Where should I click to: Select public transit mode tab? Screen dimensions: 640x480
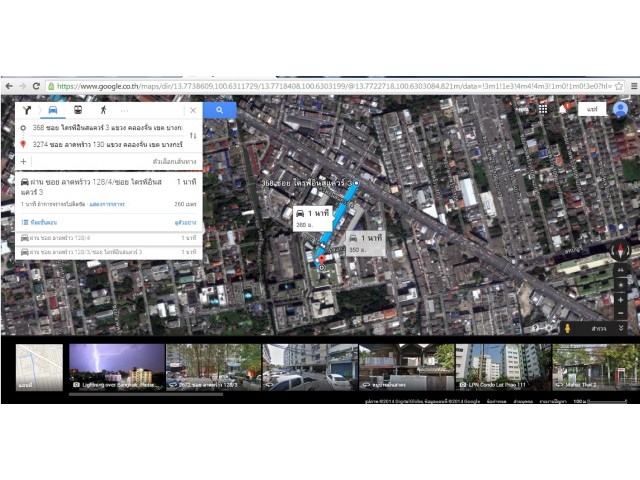78,110
